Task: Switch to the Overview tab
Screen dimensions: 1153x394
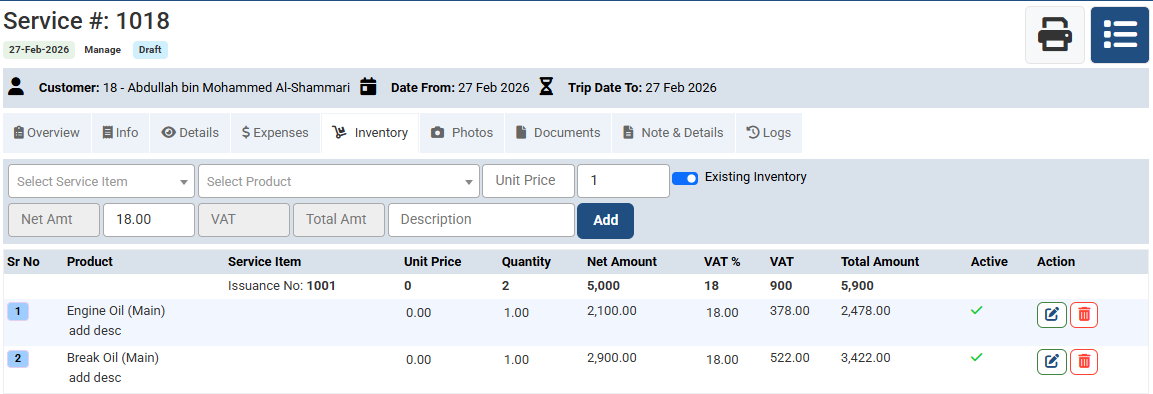Action: (47, 133)
